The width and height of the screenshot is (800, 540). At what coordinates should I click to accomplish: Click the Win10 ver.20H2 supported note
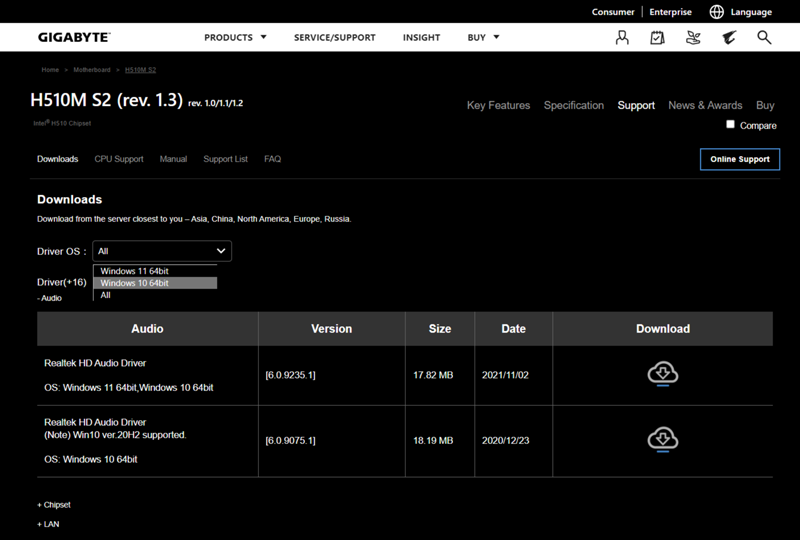(115, 435)
